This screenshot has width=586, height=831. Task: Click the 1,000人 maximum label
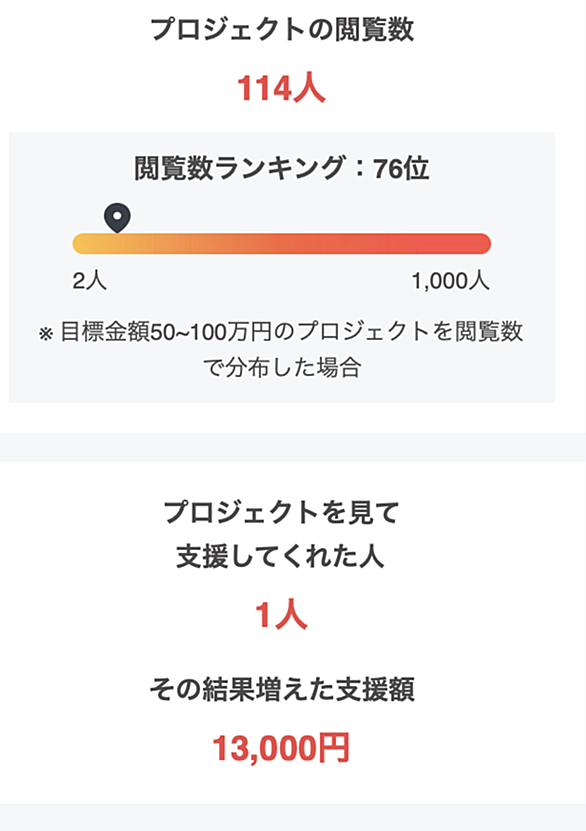coord(450,280)
